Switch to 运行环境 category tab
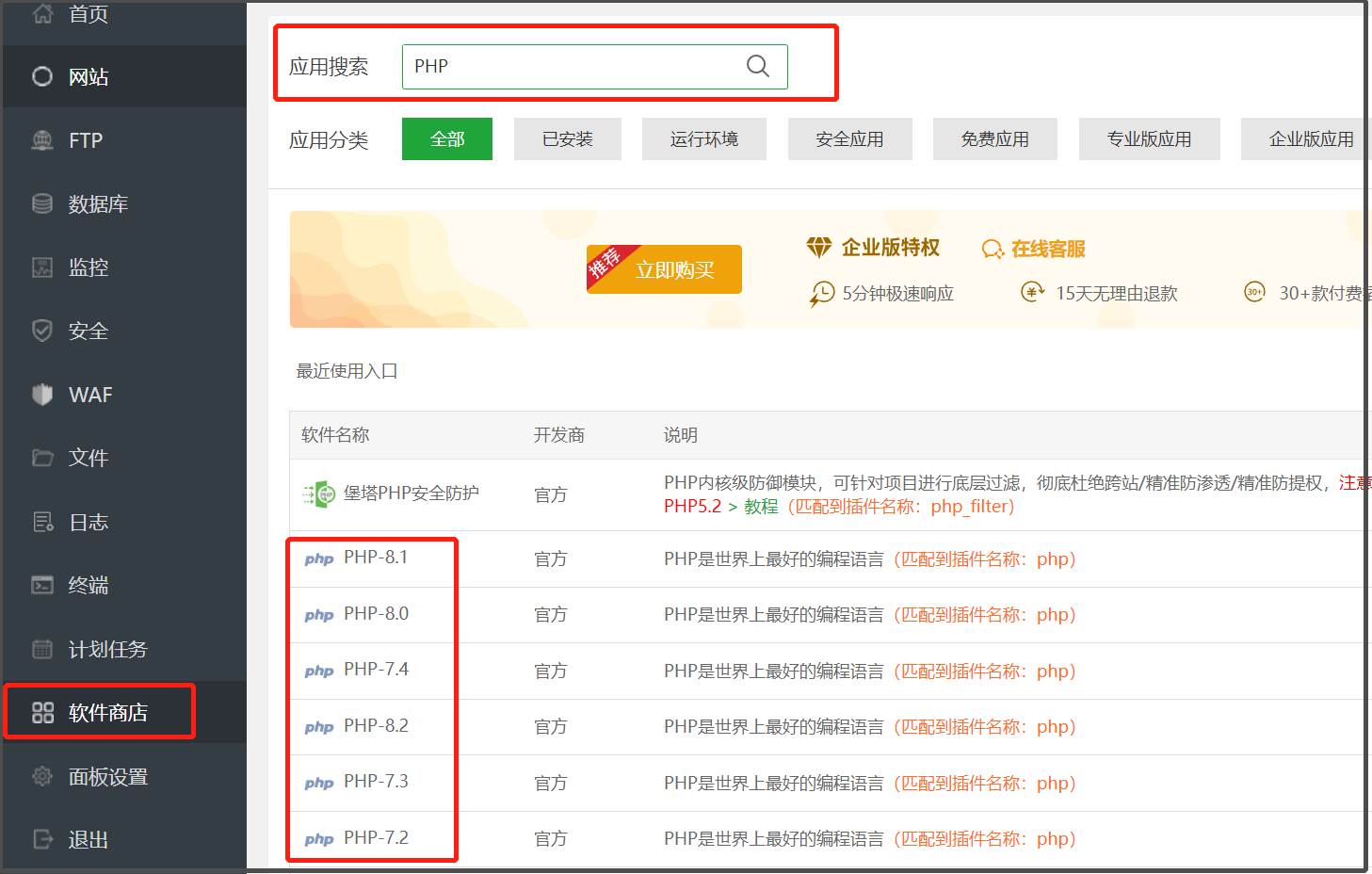The image size is (1372, 874). click(x=703, y=139)
